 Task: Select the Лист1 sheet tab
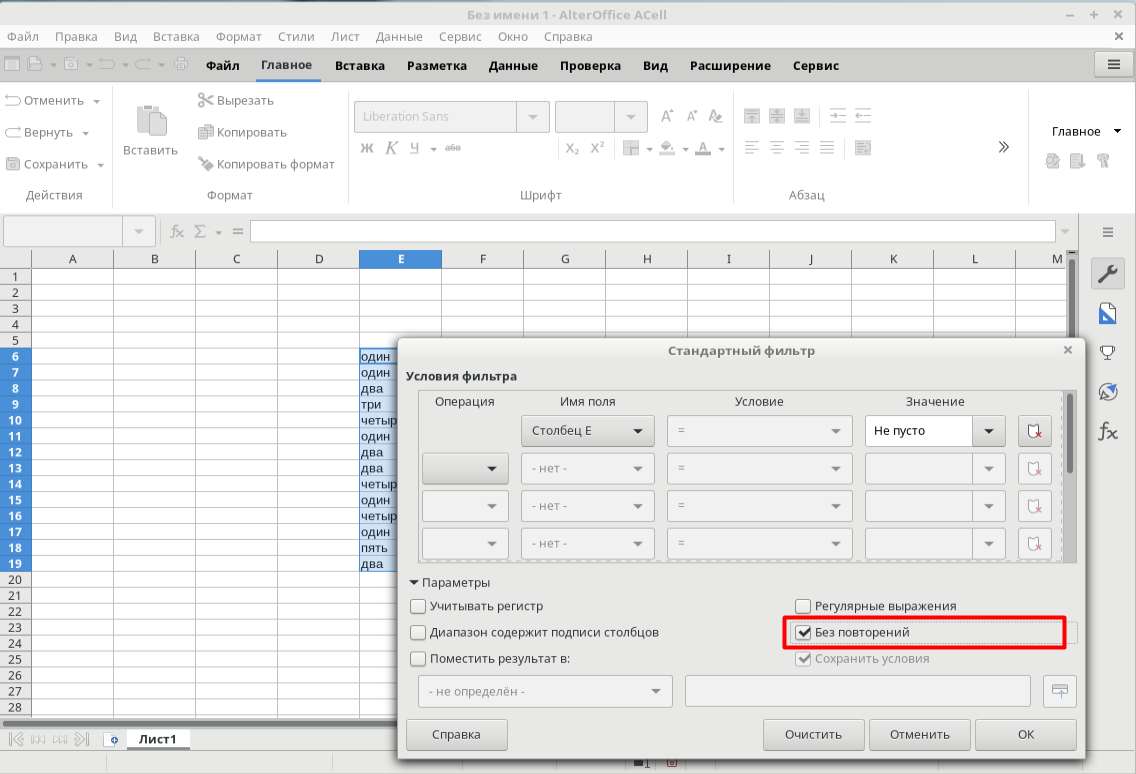(x=157, y=738)
